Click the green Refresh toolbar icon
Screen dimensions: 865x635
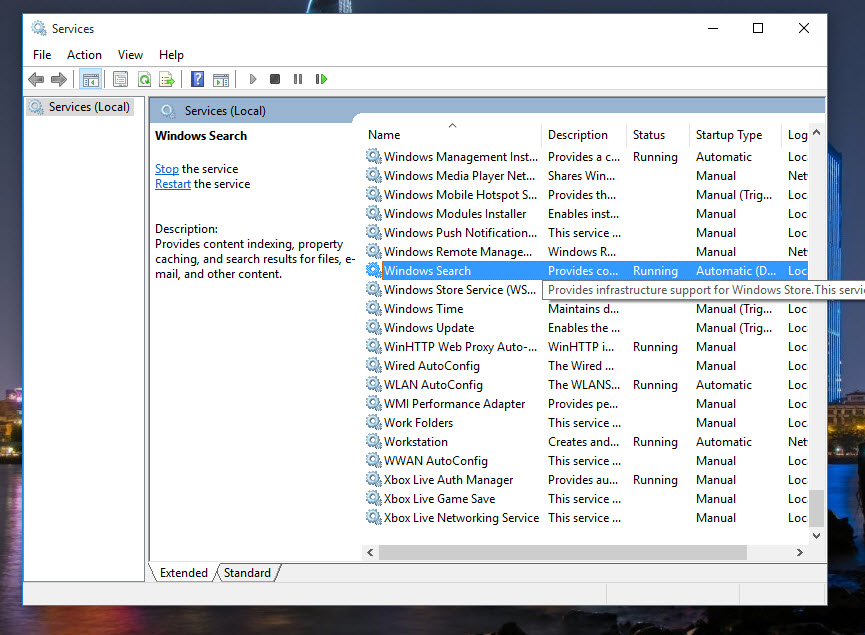(144, 79)
